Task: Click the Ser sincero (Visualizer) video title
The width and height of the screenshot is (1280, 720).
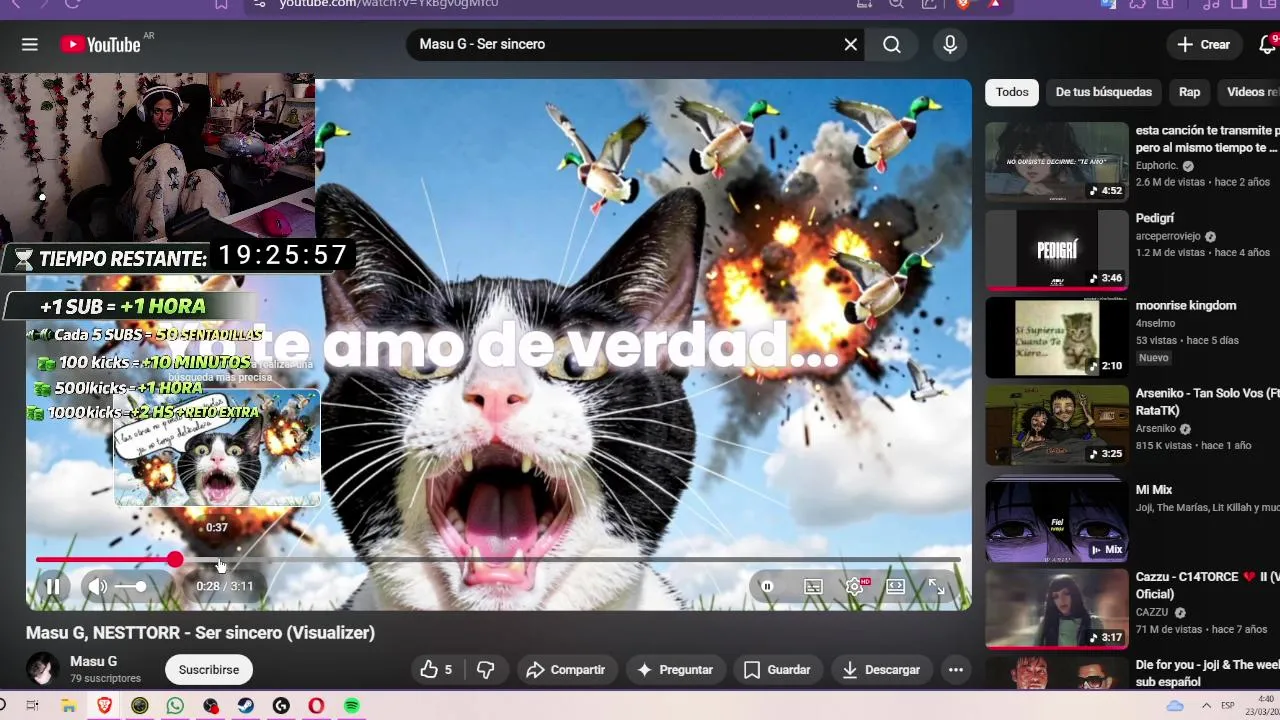Action: click(200, 632)
